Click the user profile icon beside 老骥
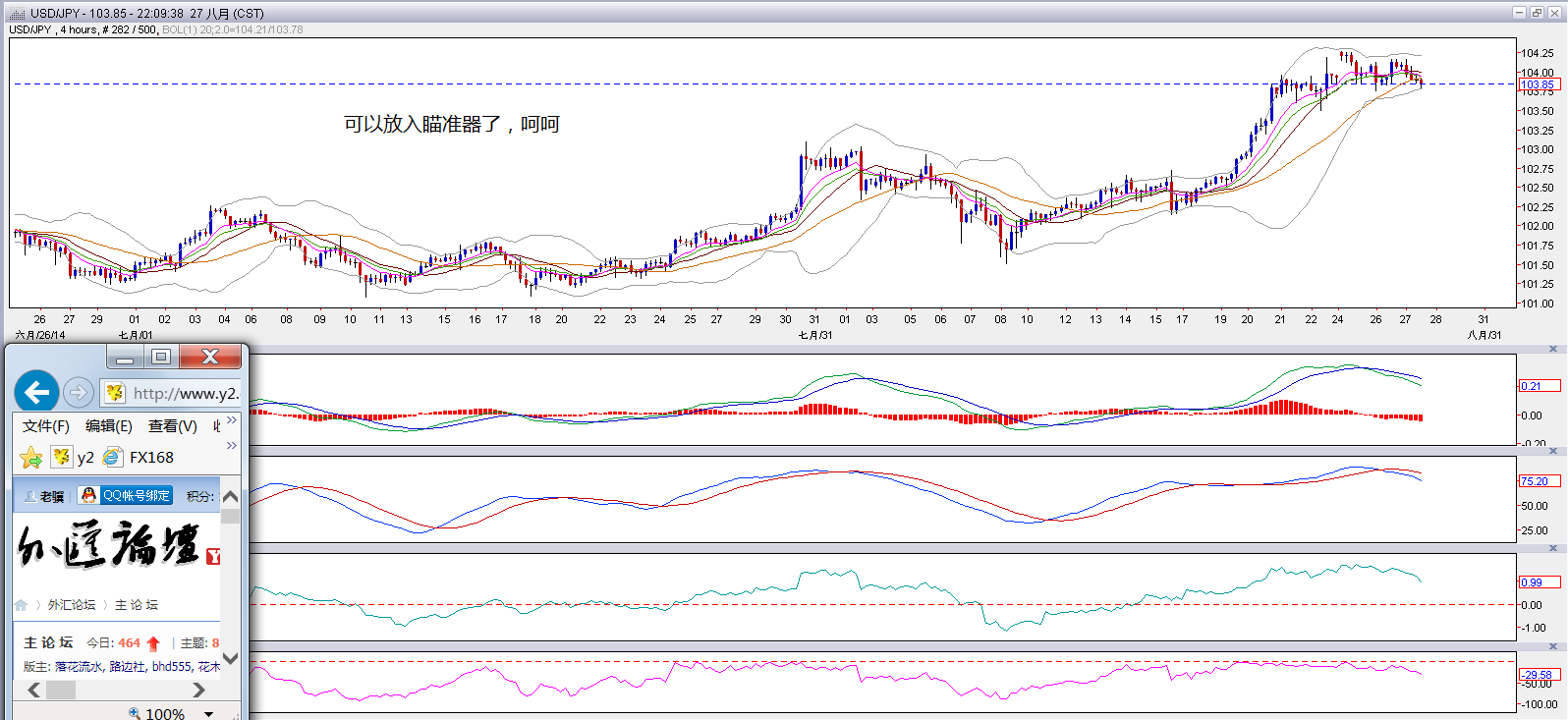The width and height of the screenshot is (1568, 720). (x=30, y=496)
